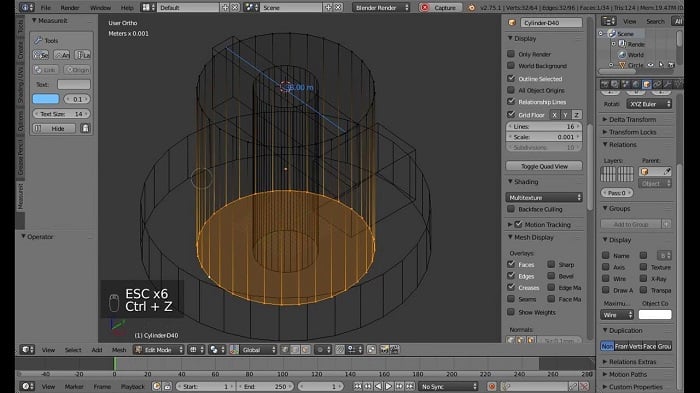Click the auto keyframe record button
The height and width of the screenshot is (393, 700).
pos(492,386)
